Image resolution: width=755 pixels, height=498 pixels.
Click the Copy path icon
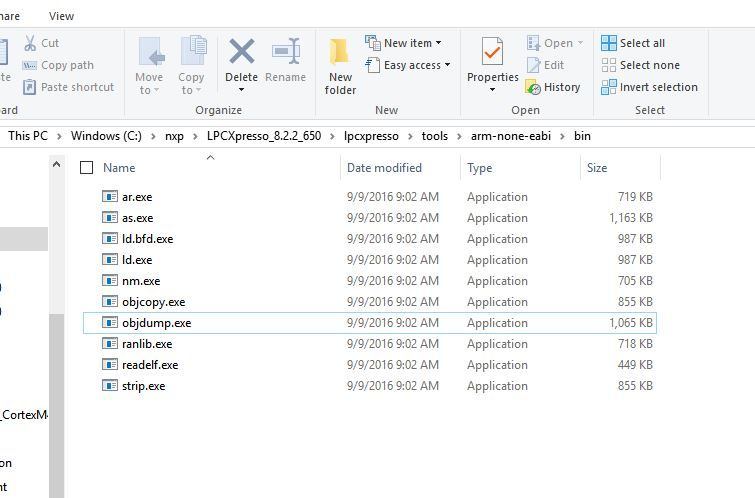point(30,65)
